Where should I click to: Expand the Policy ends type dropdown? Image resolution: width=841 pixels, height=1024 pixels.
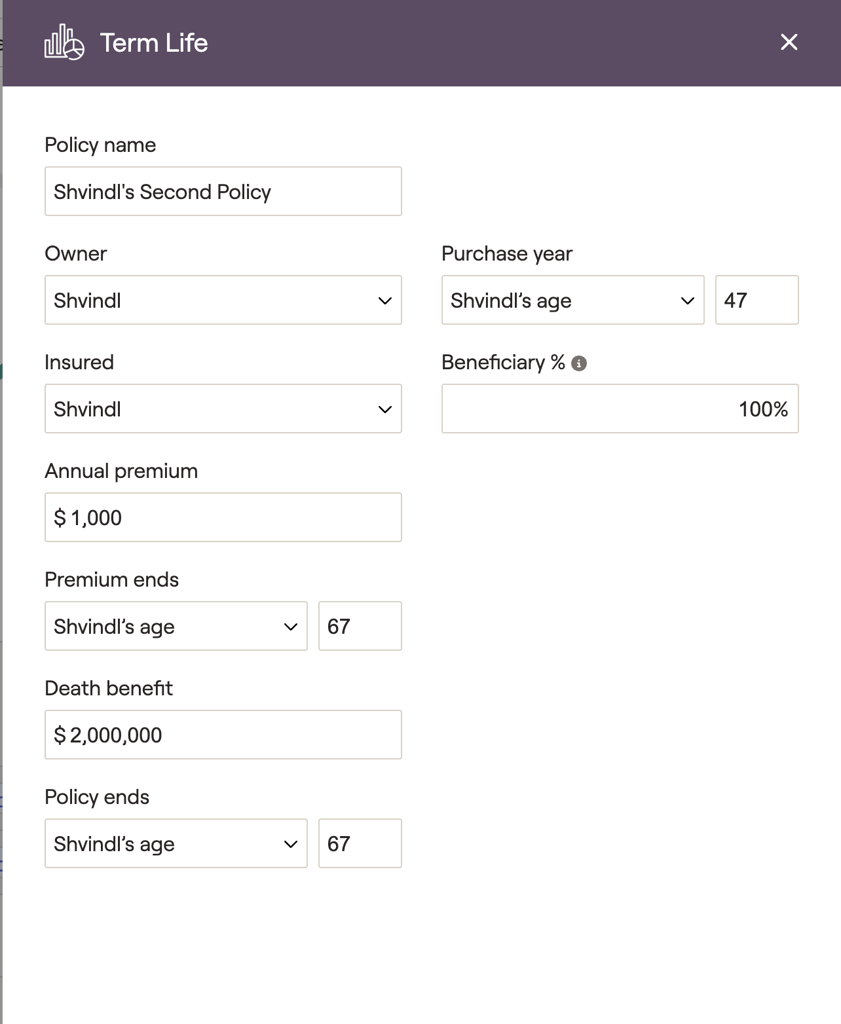[175, 844]
